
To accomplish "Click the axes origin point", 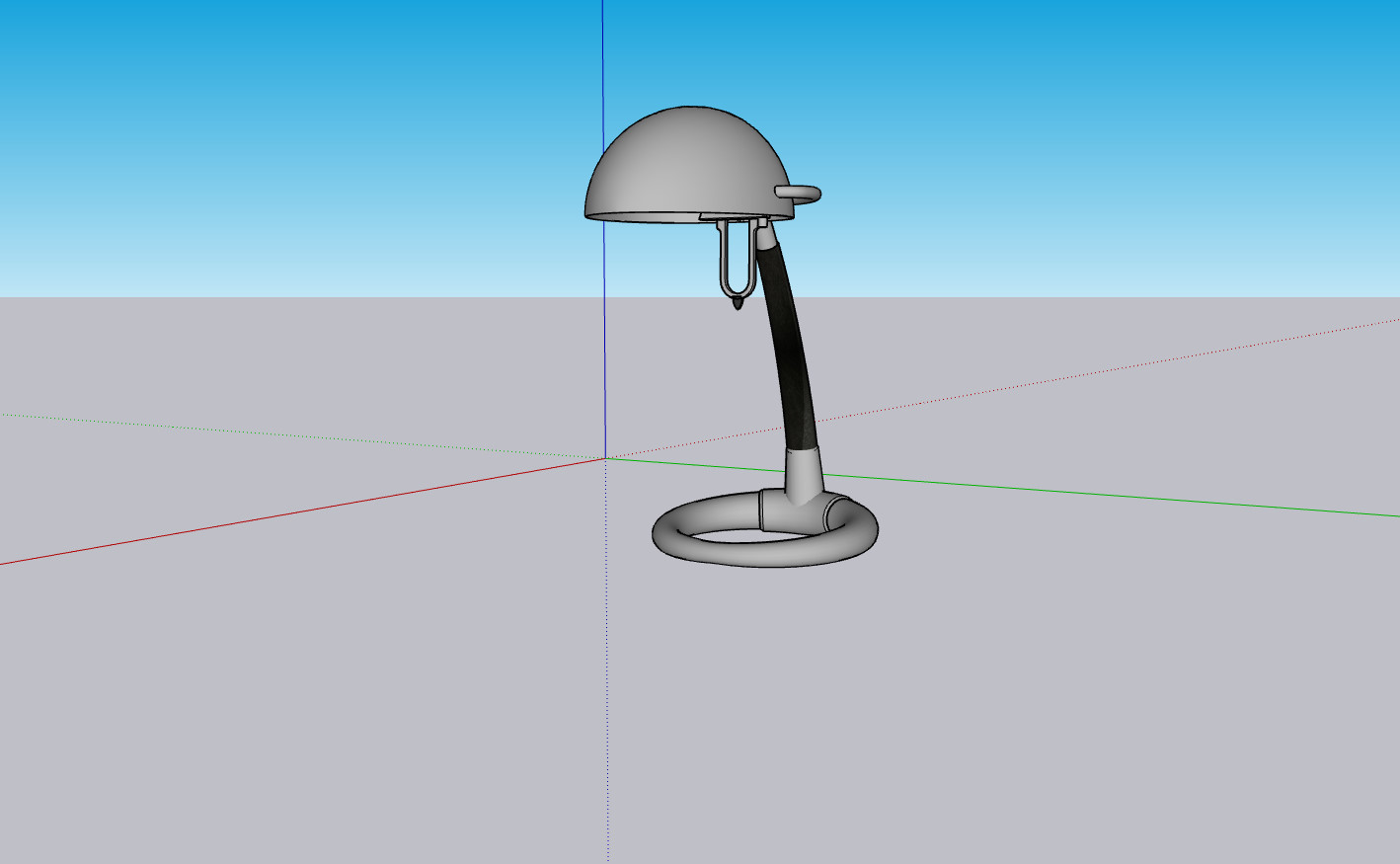I will (605, 458).
